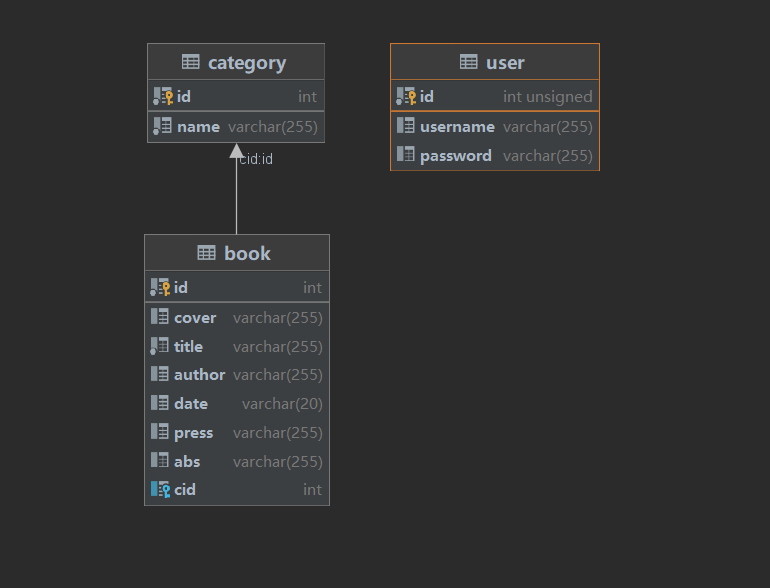Click the primary key icon of book id
Viewport: 770px width, 588px height.
click(x=160, y=288)
